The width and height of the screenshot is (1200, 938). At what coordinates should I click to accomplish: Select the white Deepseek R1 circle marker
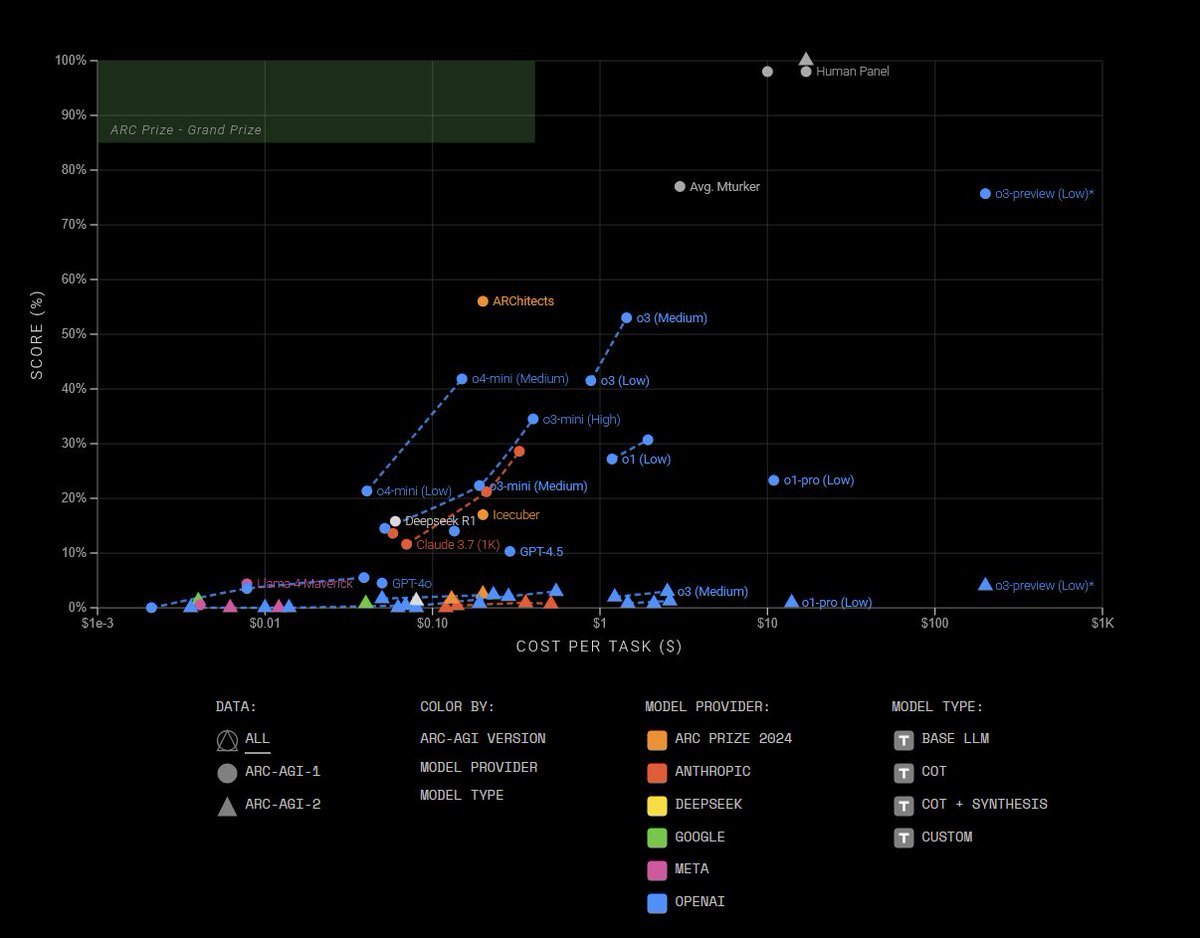click(395, 521)
